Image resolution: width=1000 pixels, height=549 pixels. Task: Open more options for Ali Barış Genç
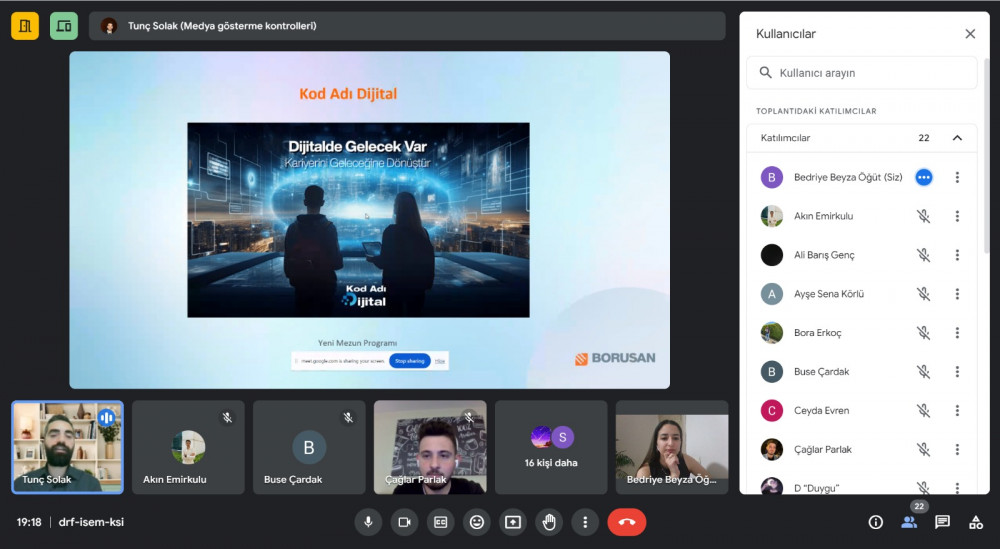pos(957,255)
